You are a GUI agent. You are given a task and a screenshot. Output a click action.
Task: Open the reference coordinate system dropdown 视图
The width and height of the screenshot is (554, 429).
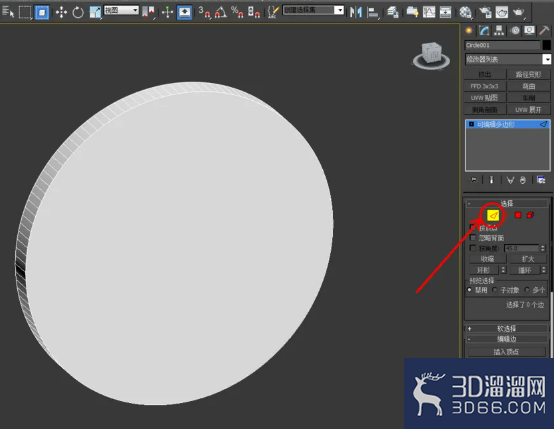tap(121, 10)
